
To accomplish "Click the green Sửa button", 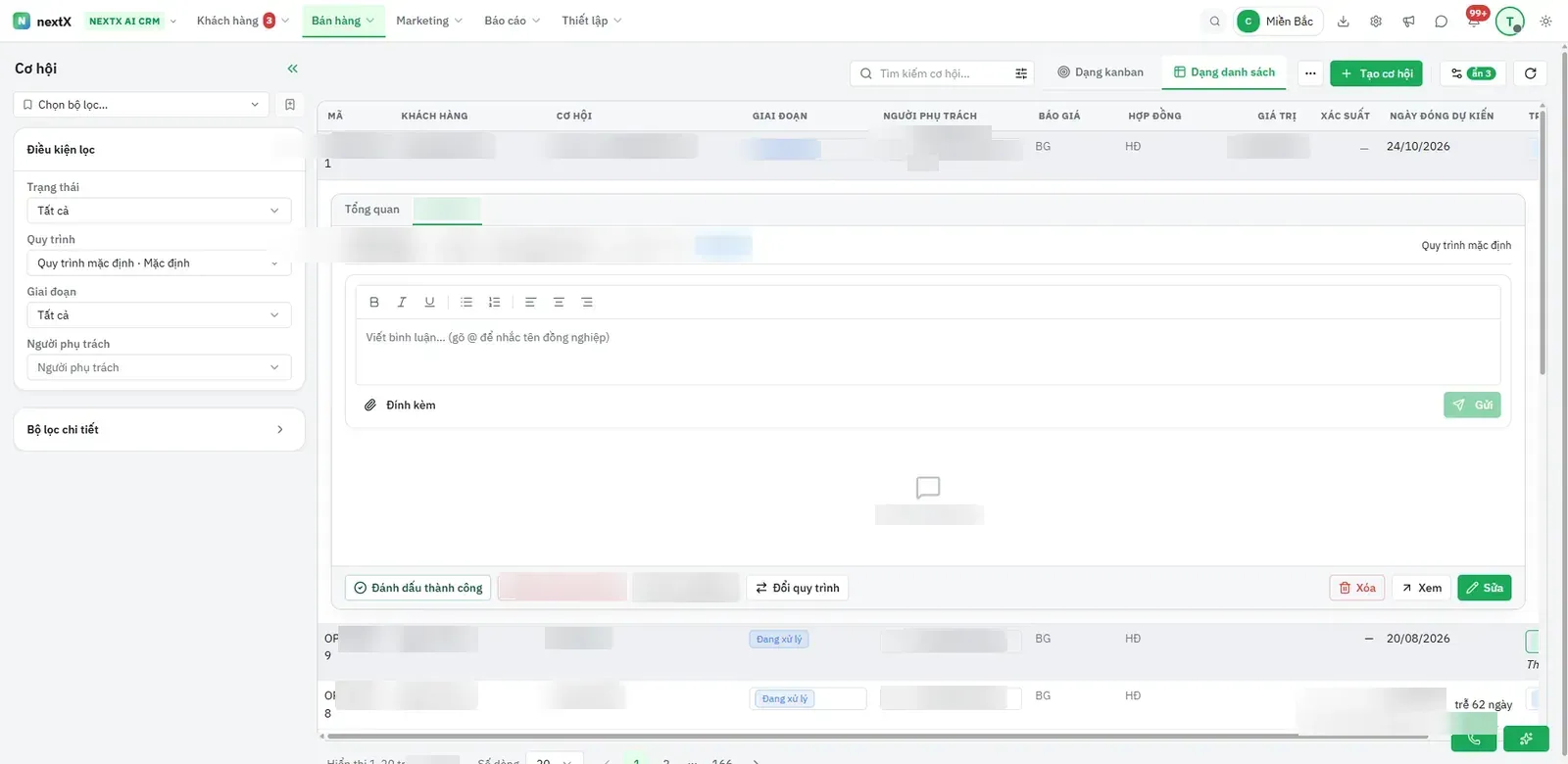I will (x=1485, y=588).
